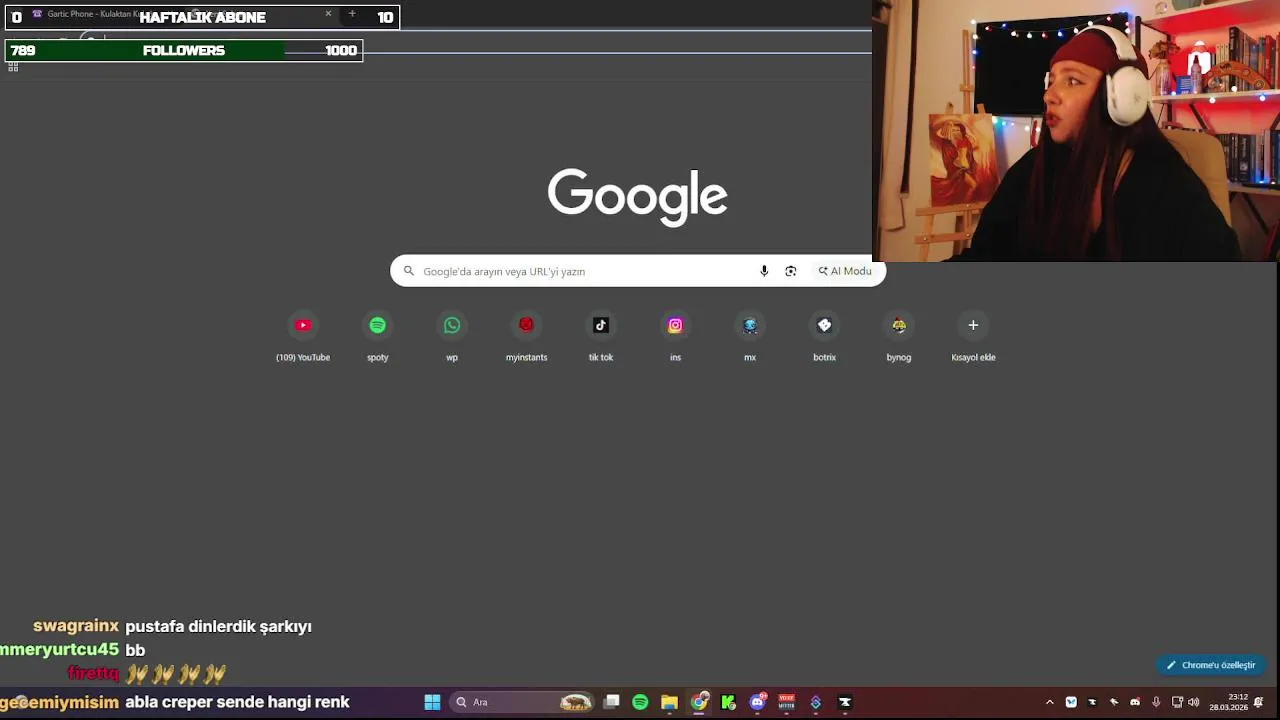Image resolution: width=1280 pixels, height=720 pixels.
Task: Open Spotify from the taskbar
Action: tap(640, 702)
